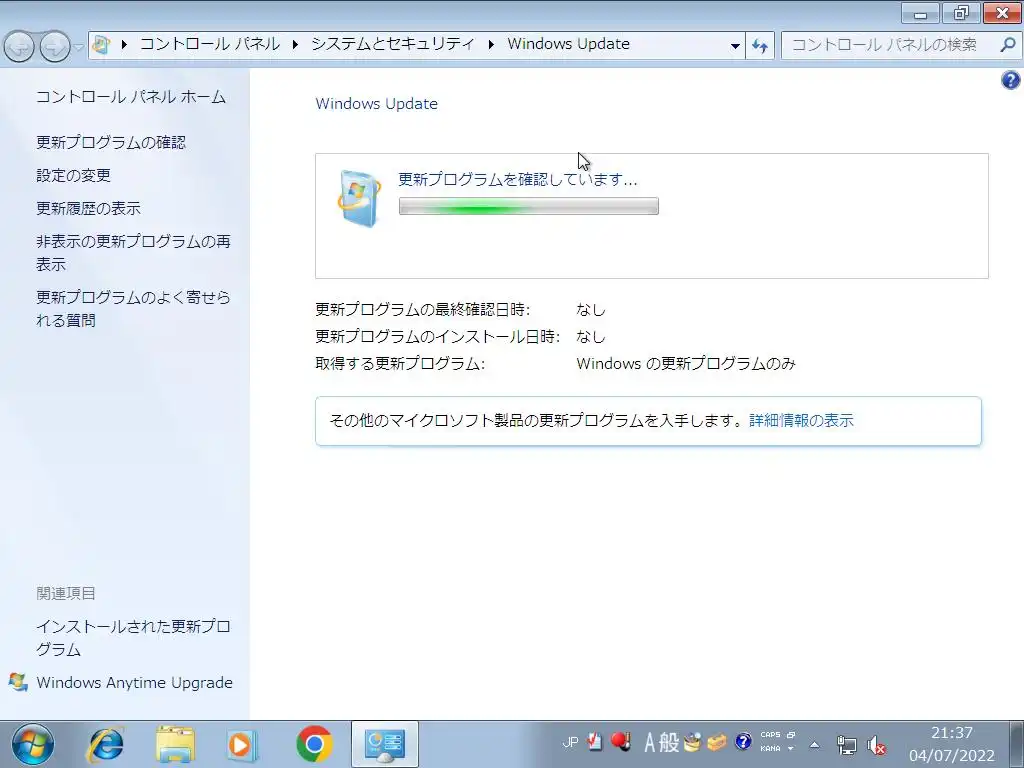Viewport: 1024px width, 768px height.
Task: Toggle the KANA lock indicator
Action: [770, 748]
